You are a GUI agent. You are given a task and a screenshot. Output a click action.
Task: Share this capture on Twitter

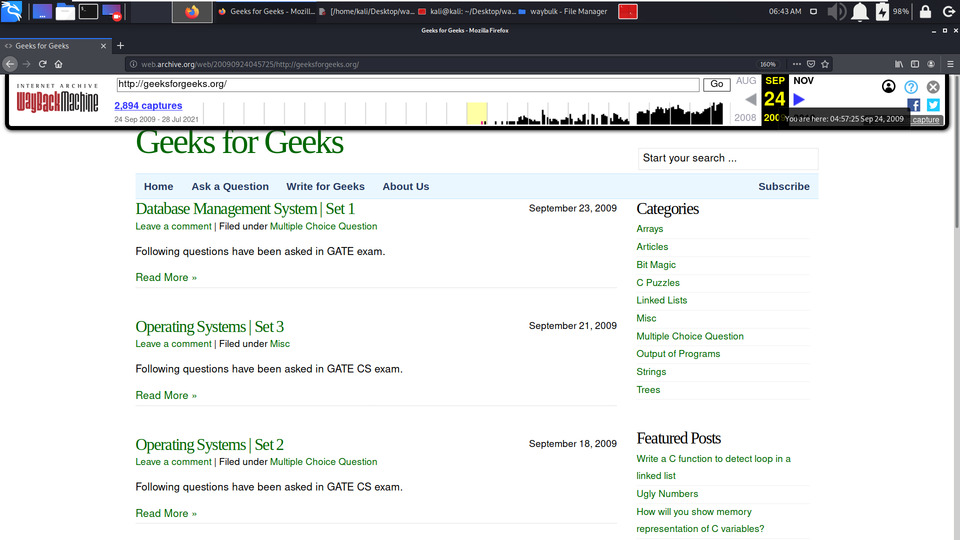(x=933, y=105)
